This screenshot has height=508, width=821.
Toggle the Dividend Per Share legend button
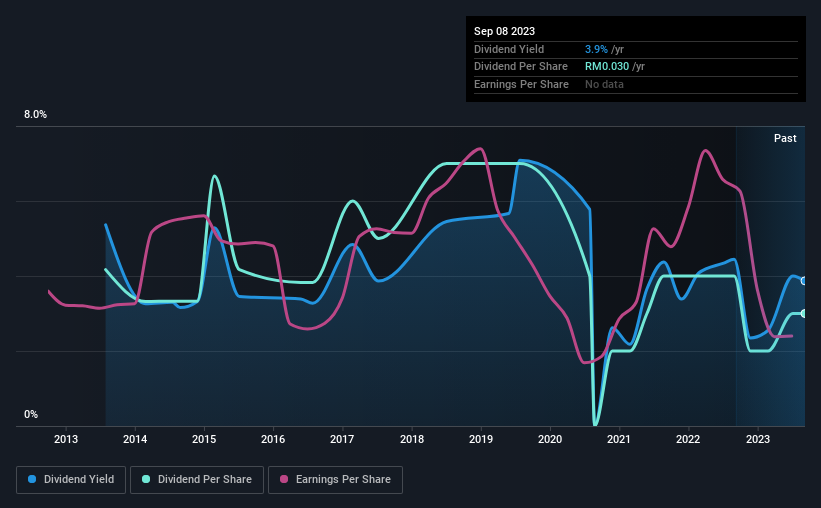[197, 480]
